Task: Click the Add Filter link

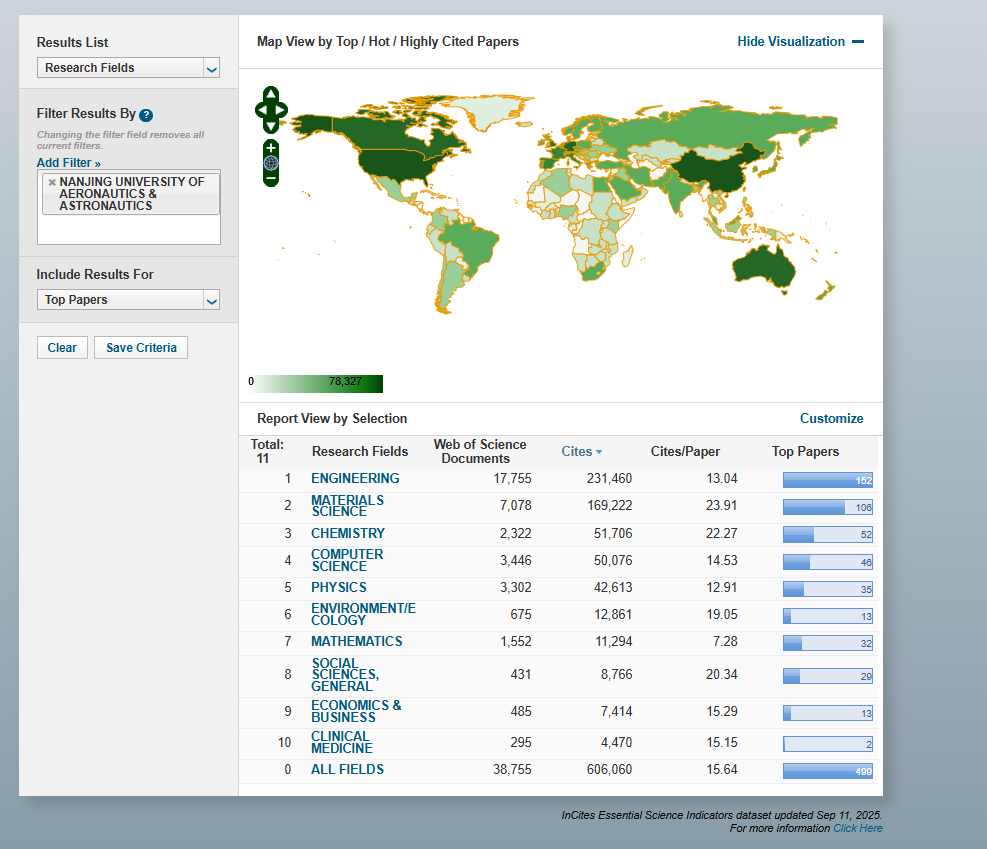Action: (x=68, y=163)
